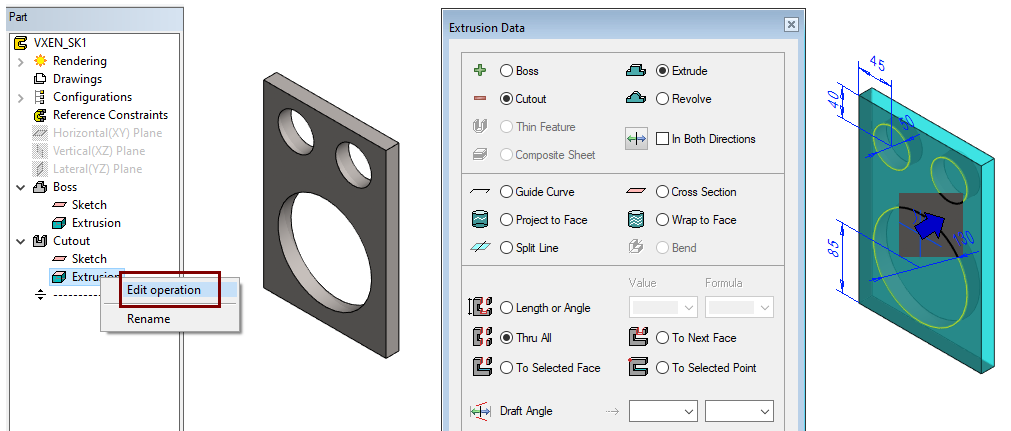The width and height of the screenshot is (1011, 431).
Task: Close the Extrusion Data dialog
Action: pos(791,25)
